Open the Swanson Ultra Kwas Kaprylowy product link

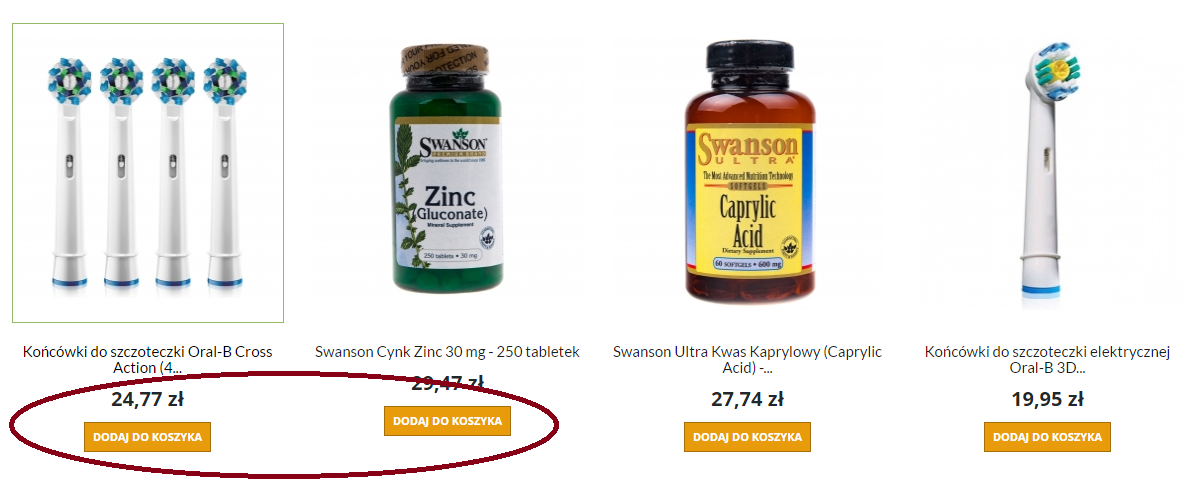tap(747, 360)
